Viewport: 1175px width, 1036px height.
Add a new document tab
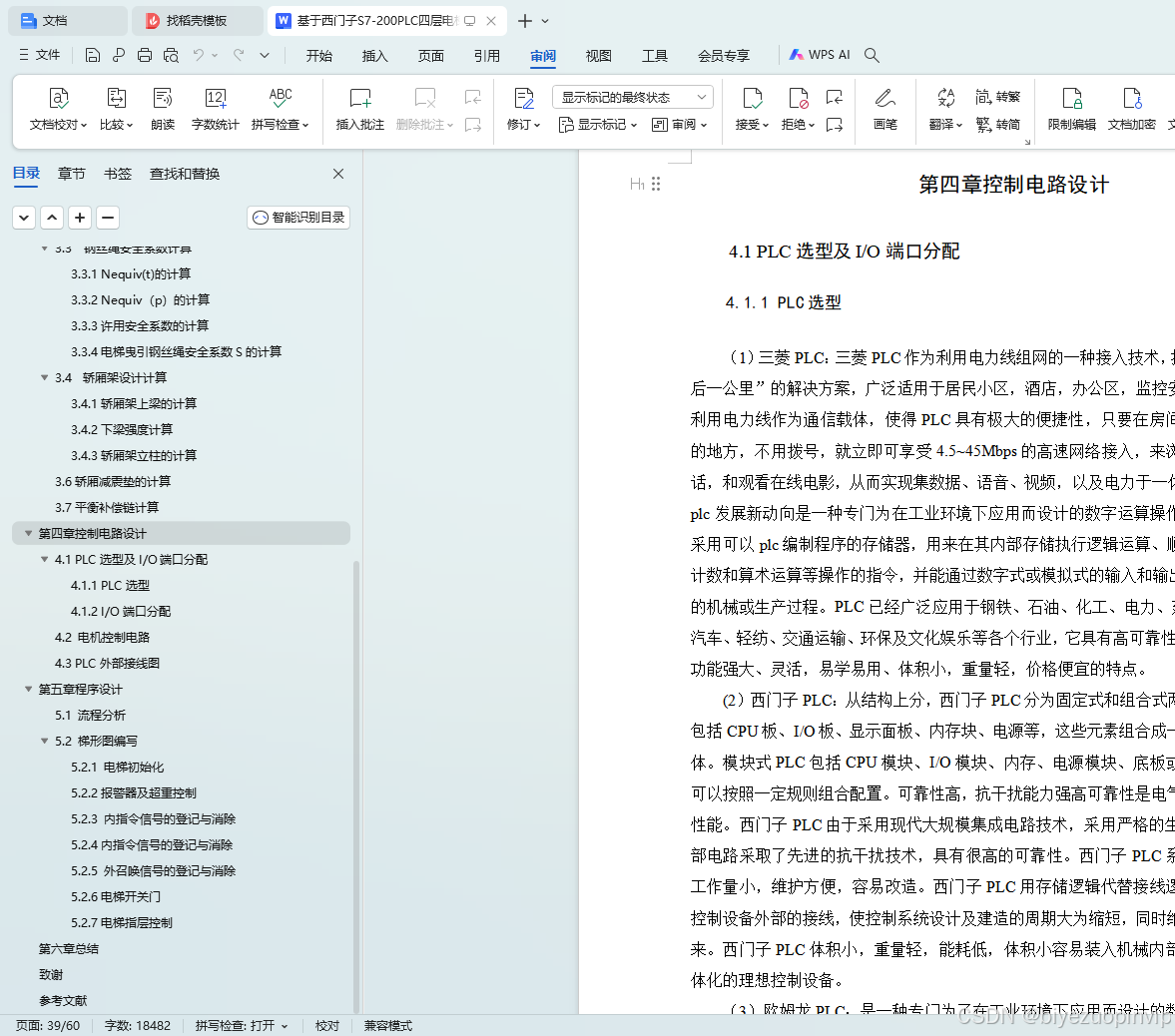(525, 21)
